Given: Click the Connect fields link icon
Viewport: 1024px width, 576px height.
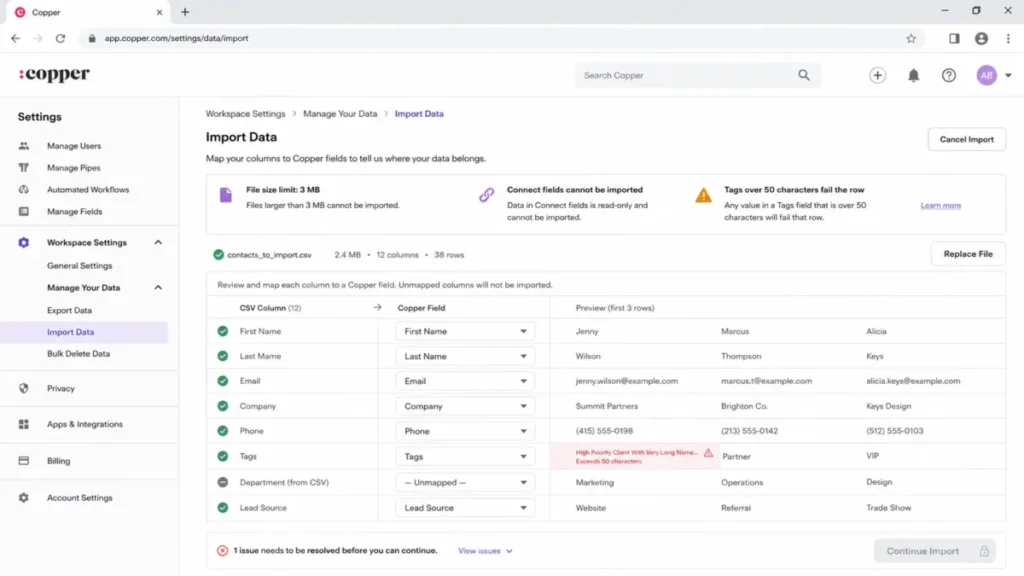Looking at the screenshot, I should click(487, 195).
